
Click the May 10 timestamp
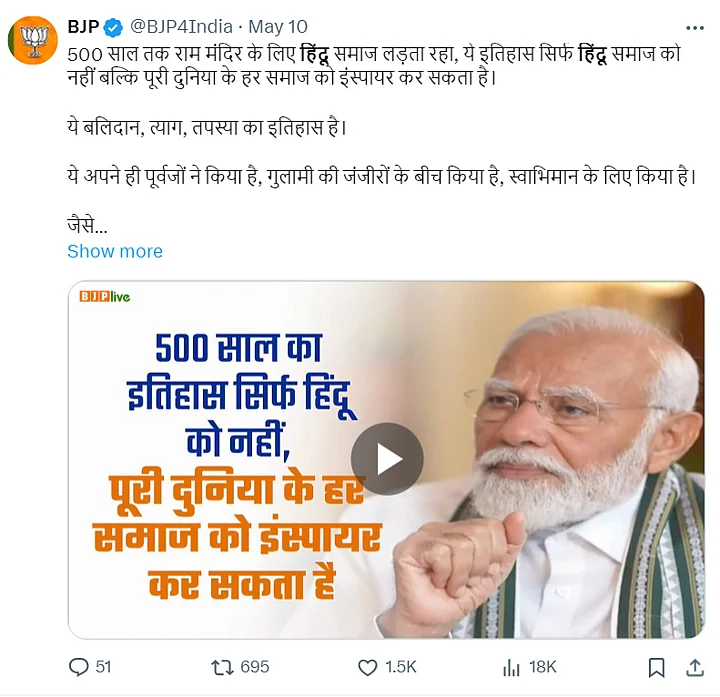pos(279,27)
